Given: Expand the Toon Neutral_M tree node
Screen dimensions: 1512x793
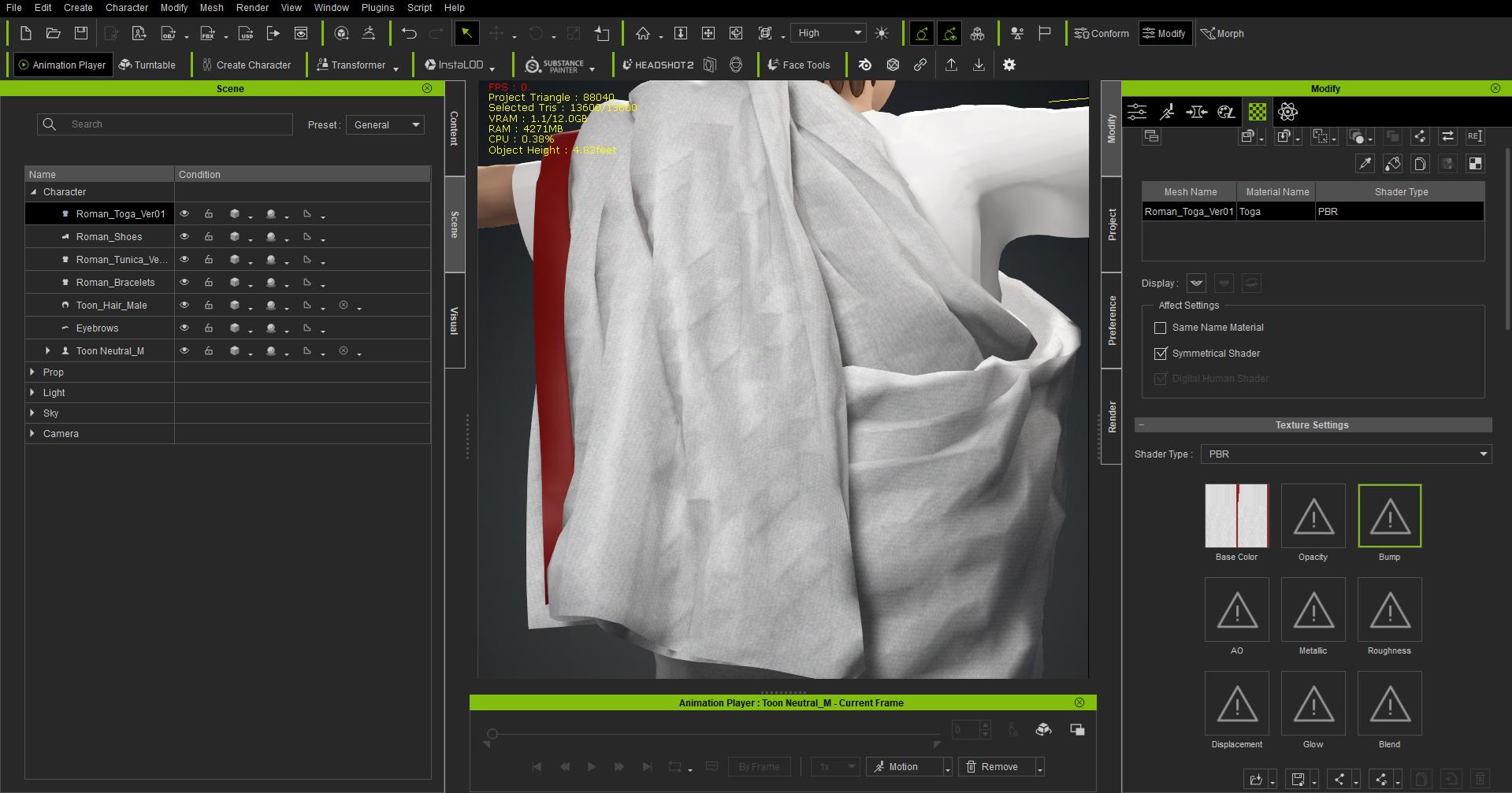Looking at the screenshot, I should (x=48, y=350).
